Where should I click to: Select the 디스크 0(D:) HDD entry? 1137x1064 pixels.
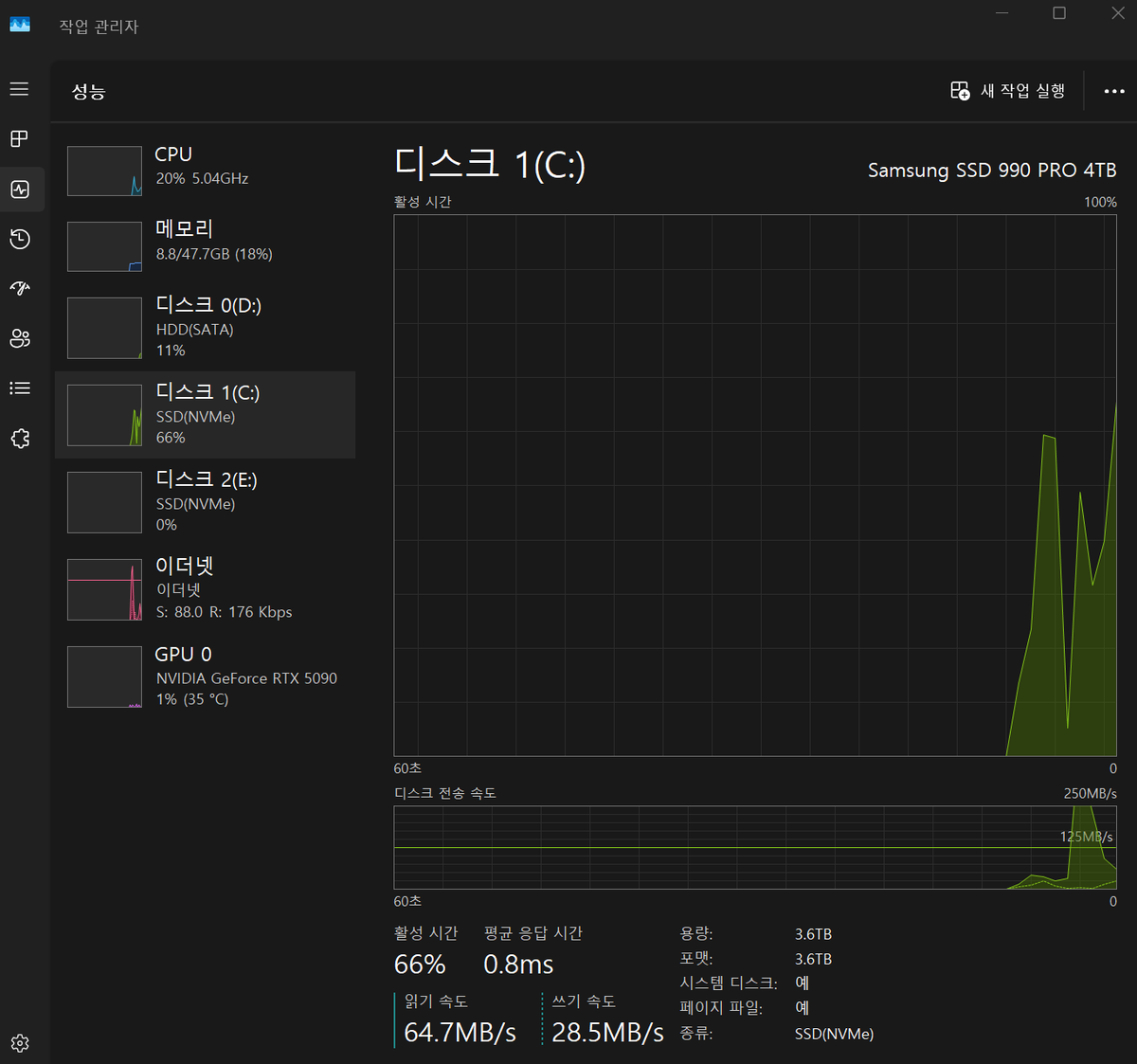(206, 328)
